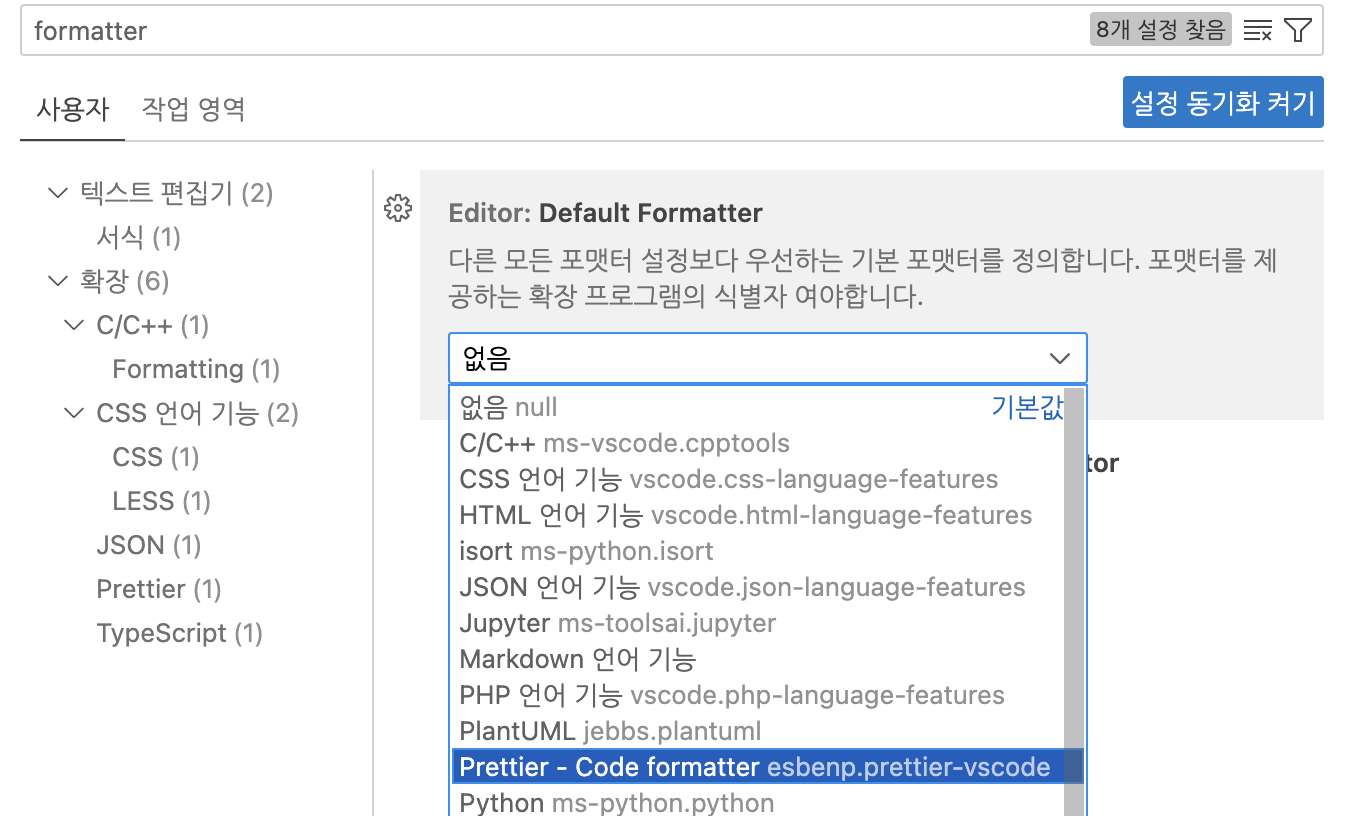Choose PHP 언어 기능 formatter option

point(759,695)
